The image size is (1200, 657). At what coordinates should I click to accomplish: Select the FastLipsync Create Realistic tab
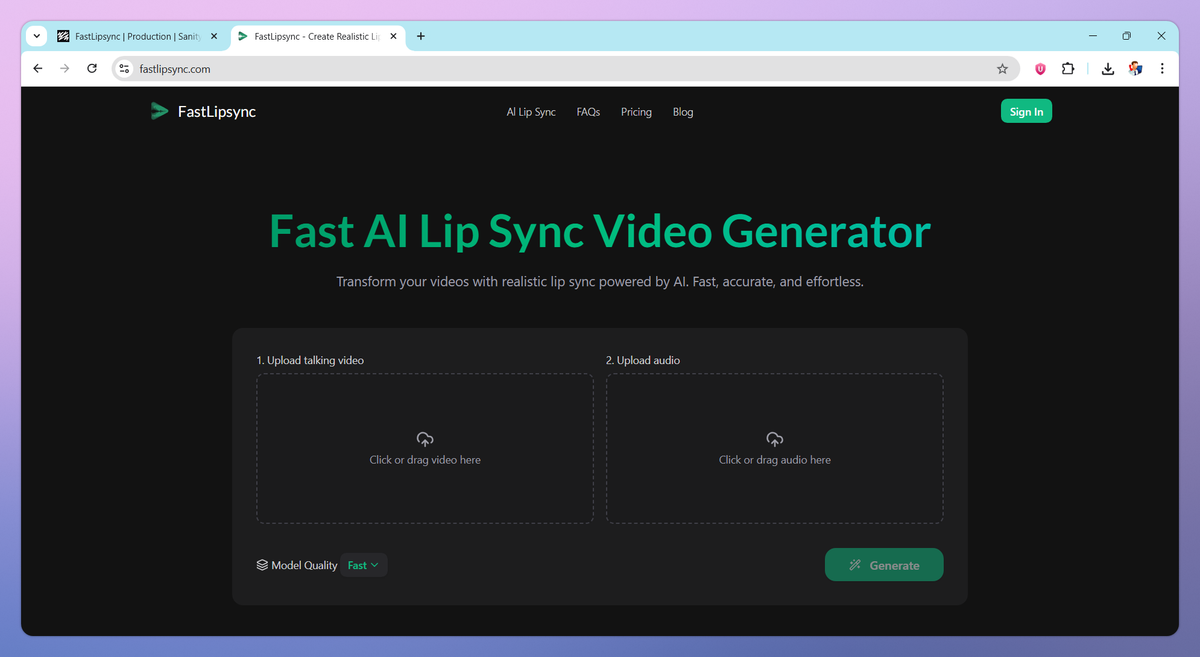318,36
